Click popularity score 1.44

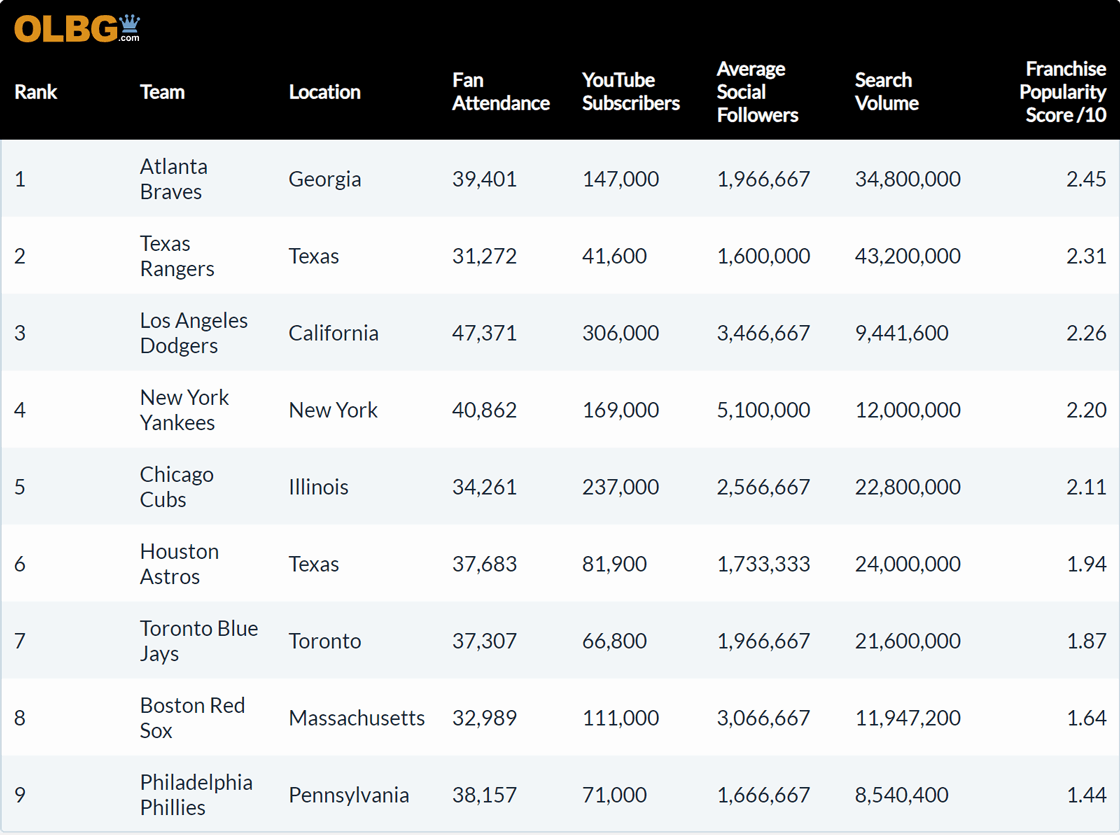[x=1086, y=795]
